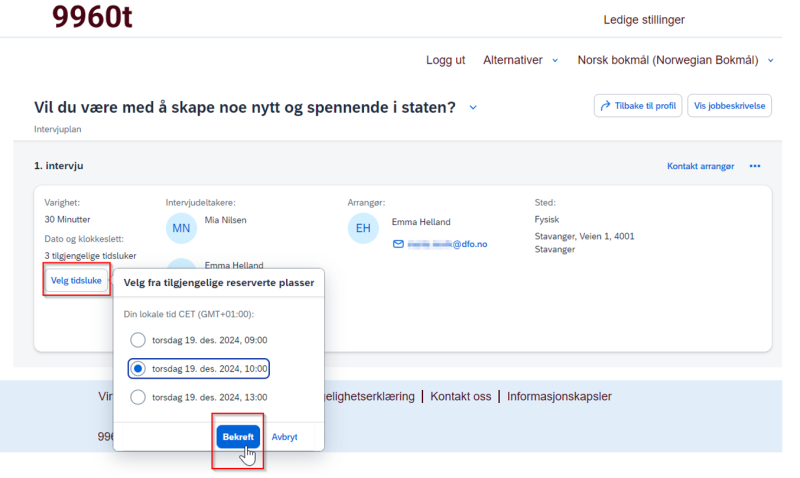Click Tilbake til profil button
This screenshot has width=800, height=478.
point(638,106)
